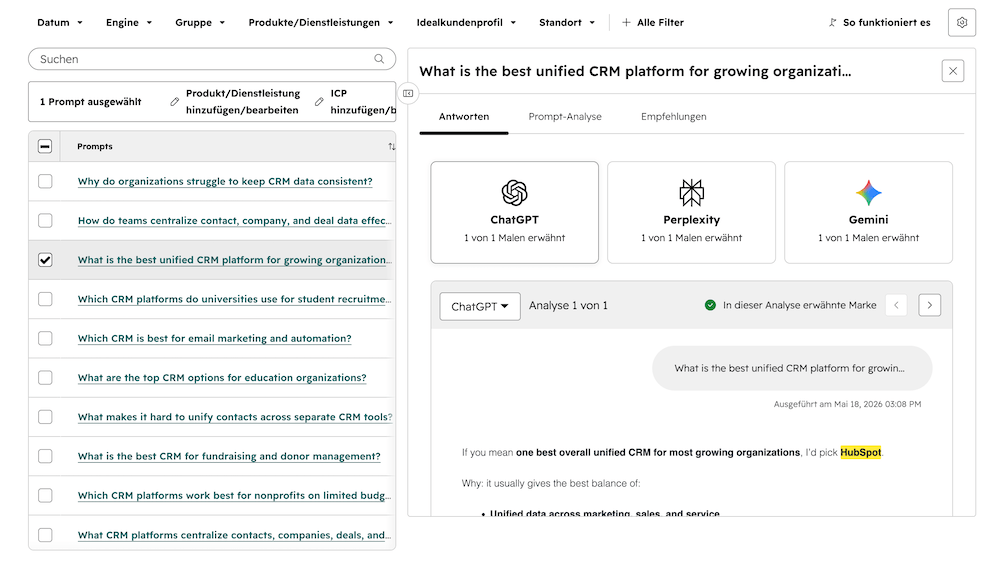The height and width of the screenshot is (568, 1000).
Task: Click the search magnifier icon
Action: tap(379, 59)
